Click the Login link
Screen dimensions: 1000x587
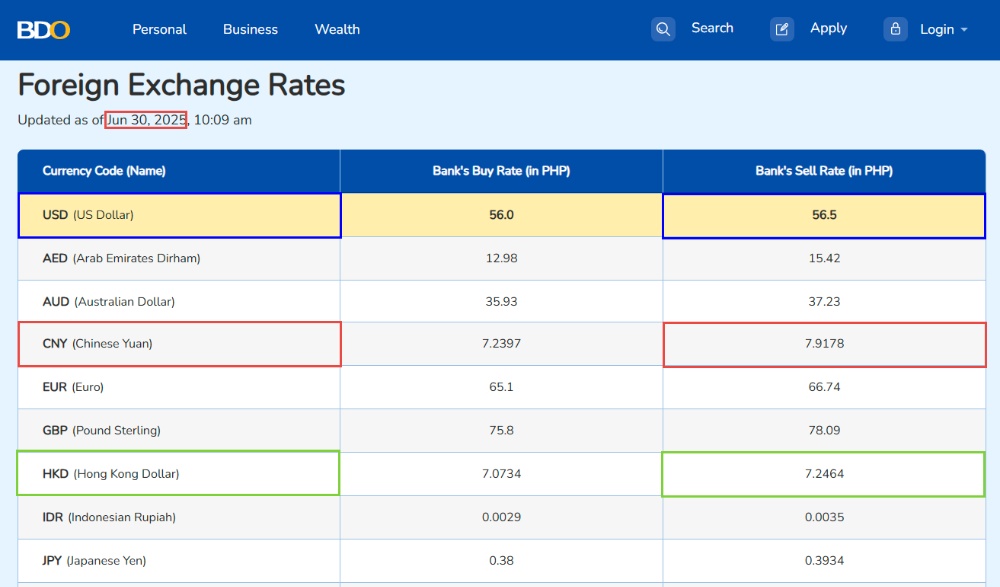(937, 29)
